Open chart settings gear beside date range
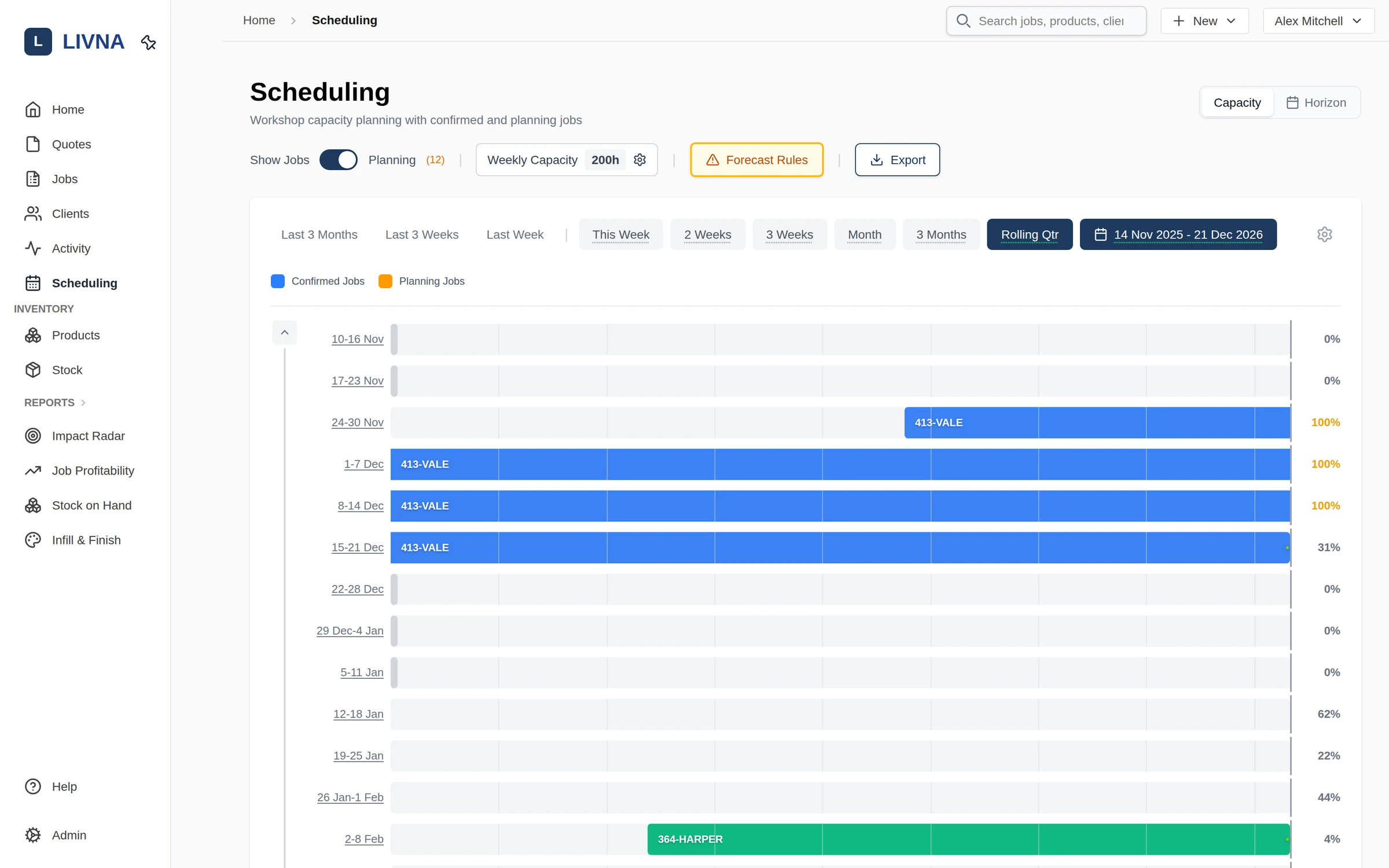 point(1325,234)
